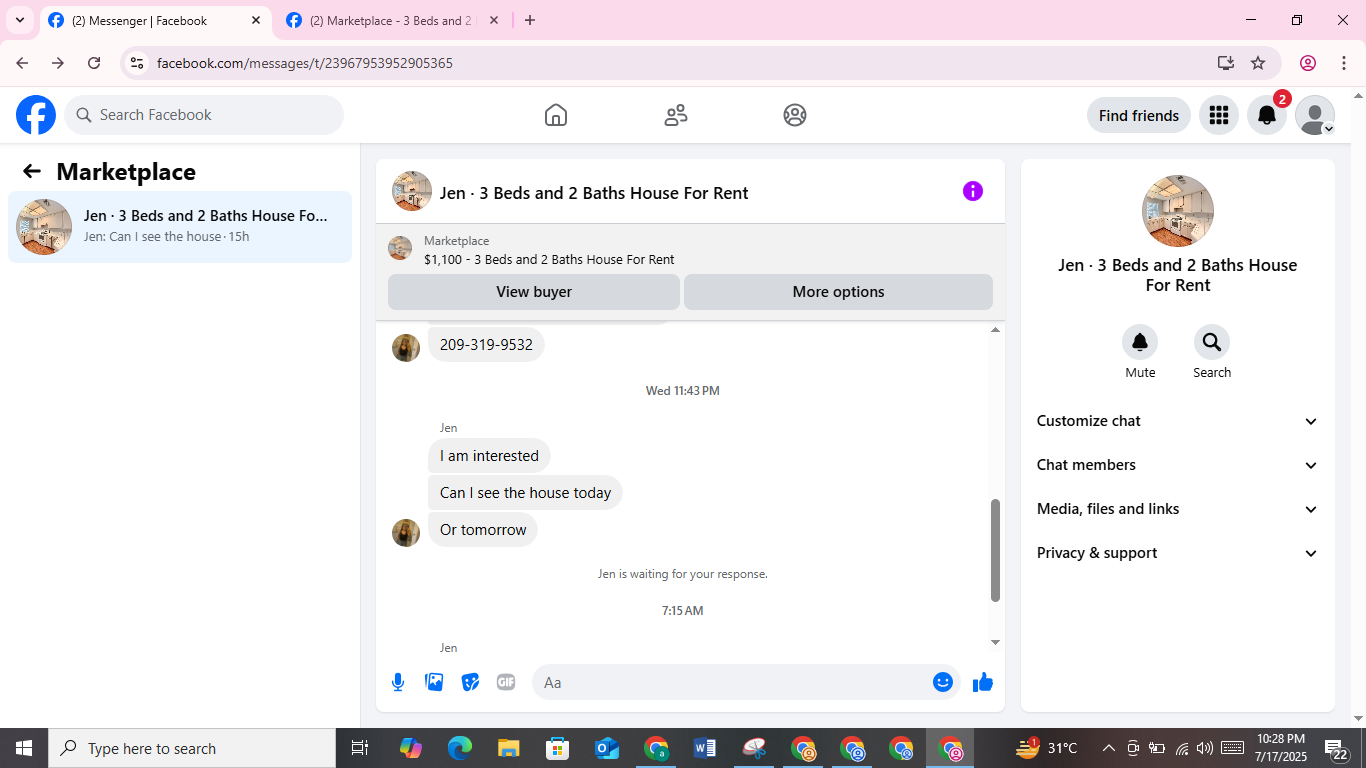Click the Chrome profile icon
This screenshot has width=1366, height=768.
(x=1308, y=63)
